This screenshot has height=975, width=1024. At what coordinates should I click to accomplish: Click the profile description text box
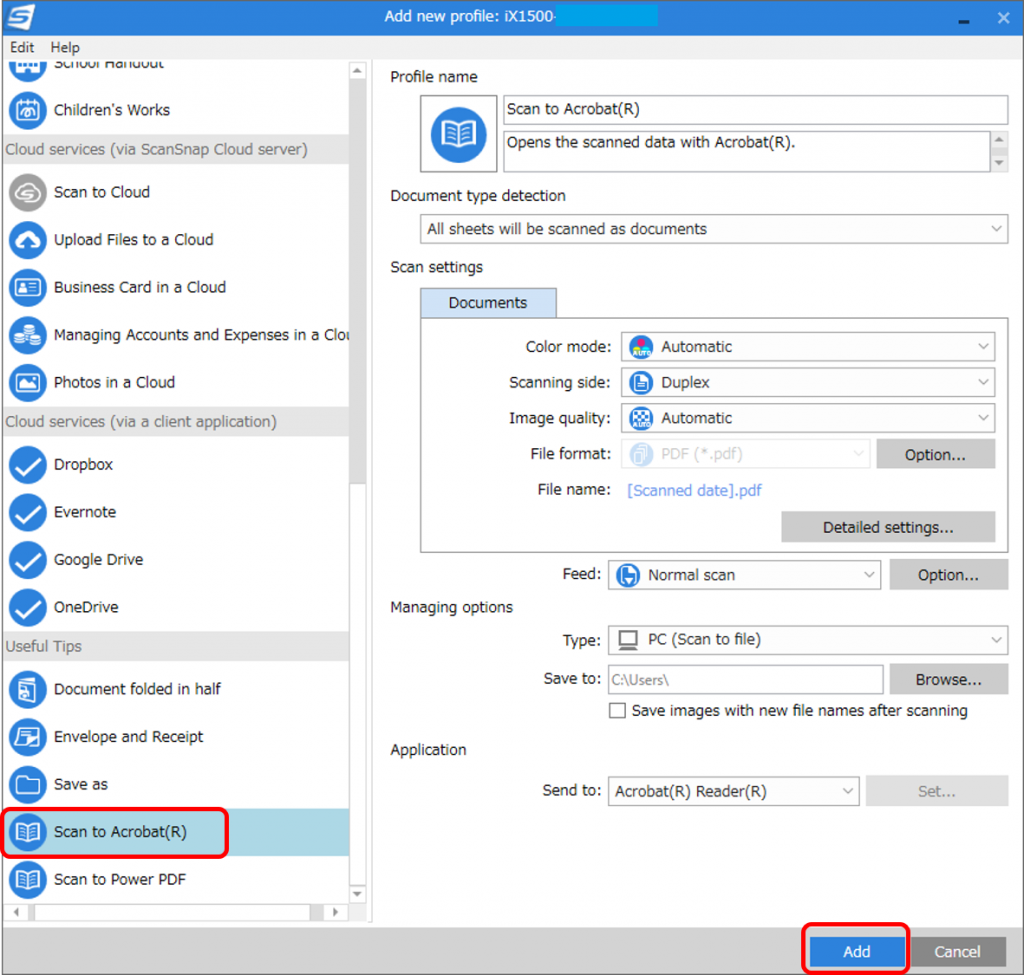[746, 152]
